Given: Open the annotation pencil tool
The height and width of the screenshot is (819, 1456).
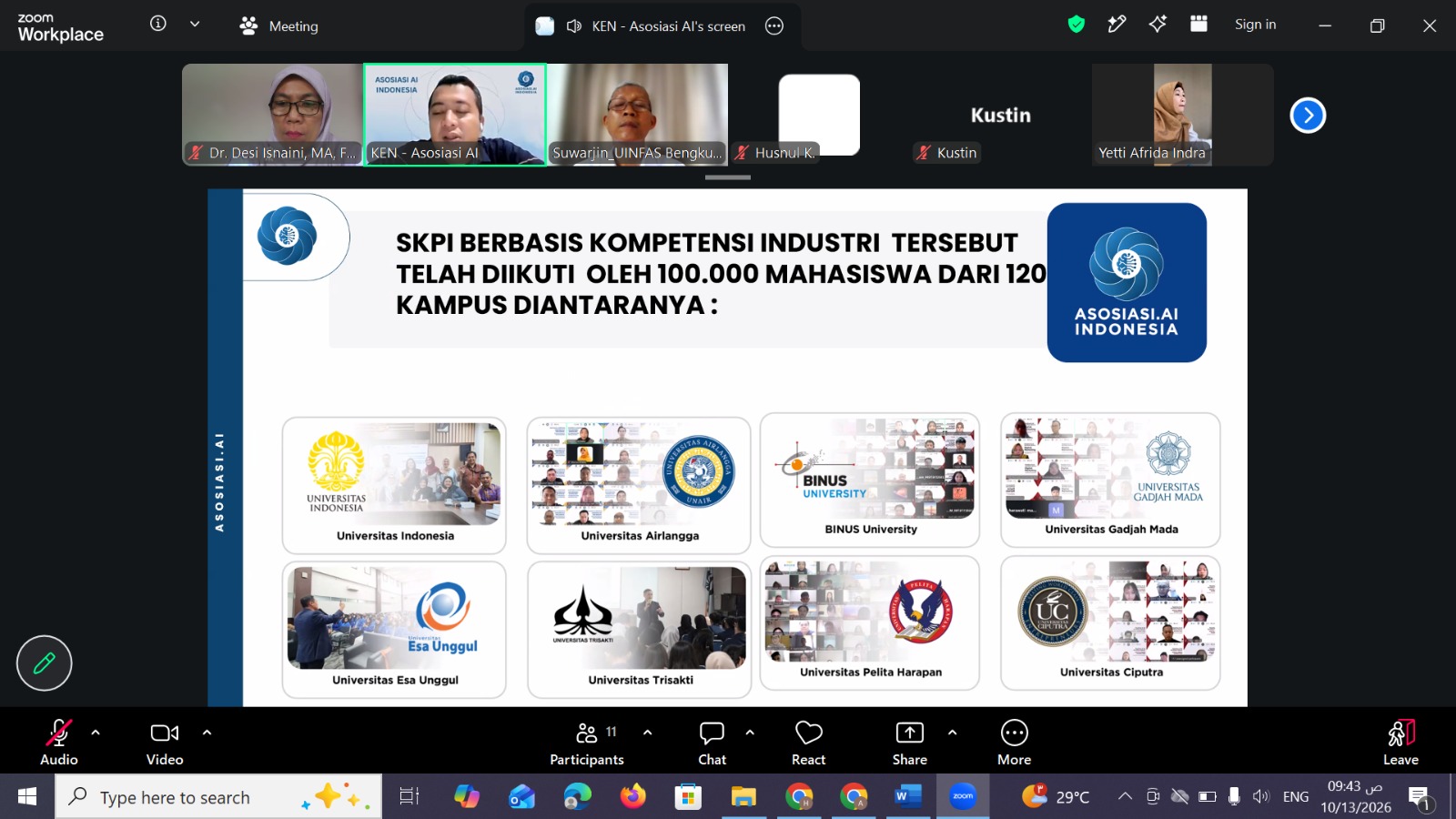Looking at the screenshot, I should coord(44,663).
